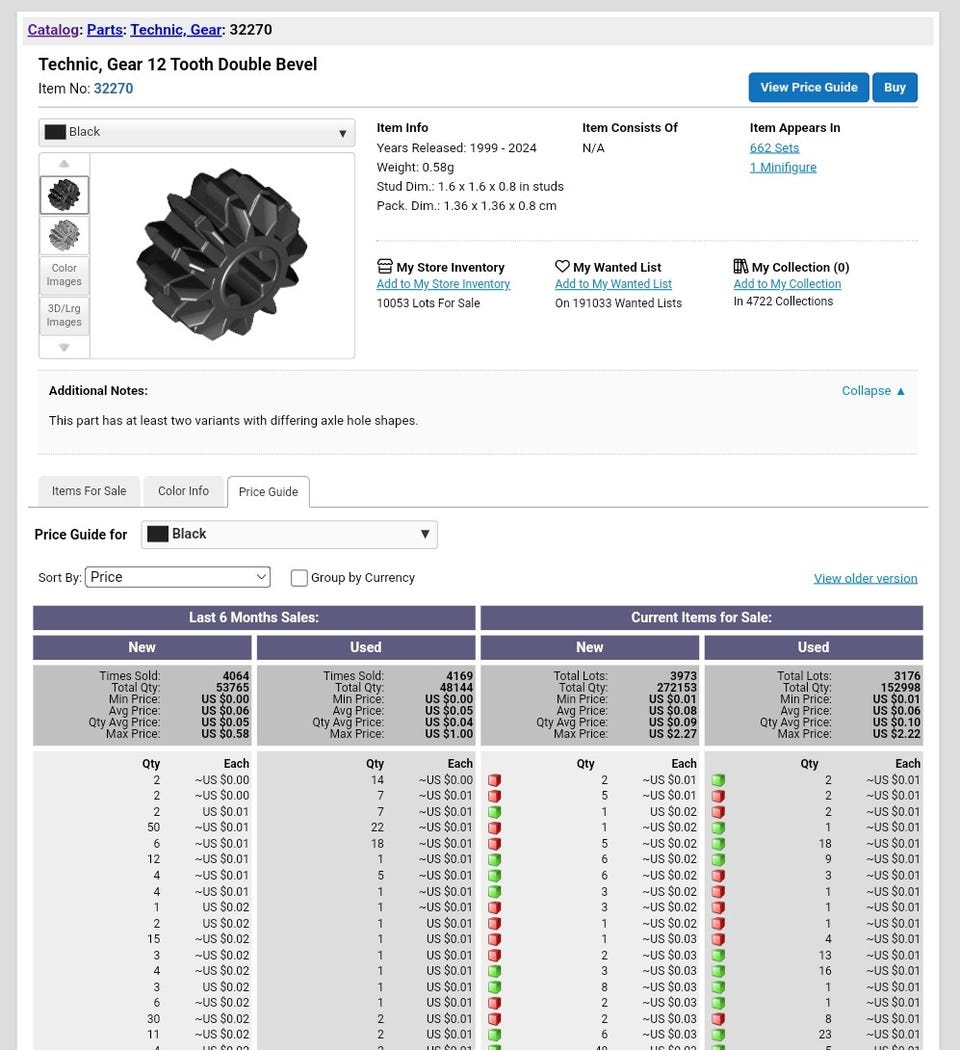Switch to the Color Info tab
The width and height of the screenshot is (960, 1050).
(183, 491)
